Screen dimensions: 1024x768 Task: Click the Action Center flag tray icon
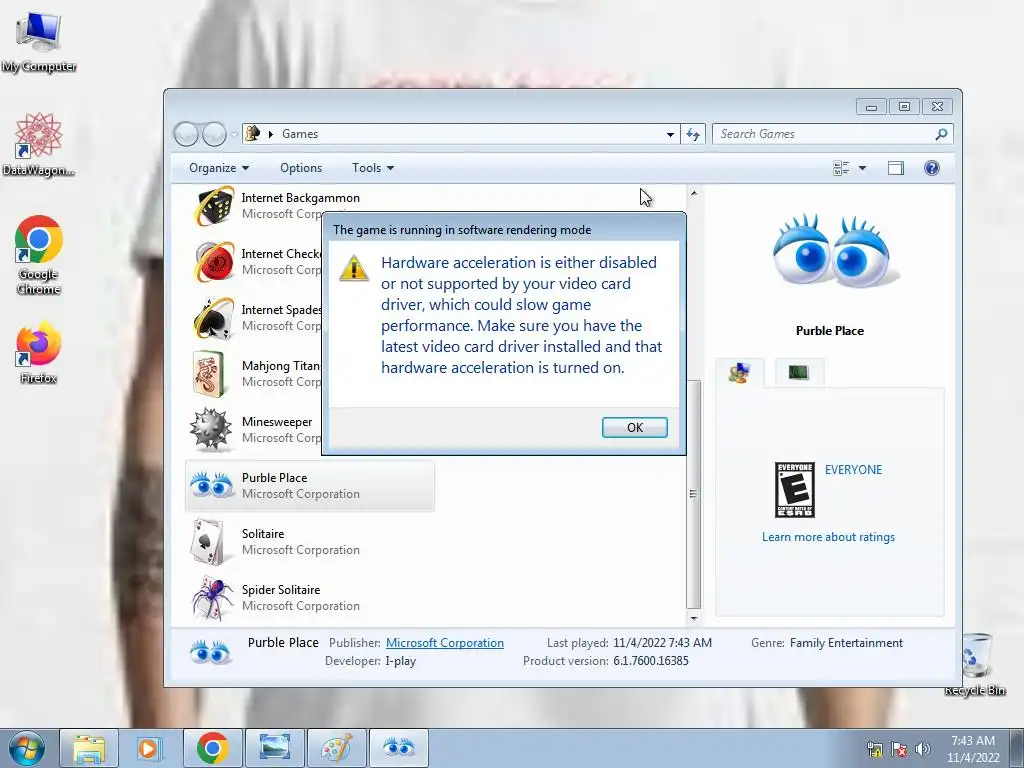[899, 749]
